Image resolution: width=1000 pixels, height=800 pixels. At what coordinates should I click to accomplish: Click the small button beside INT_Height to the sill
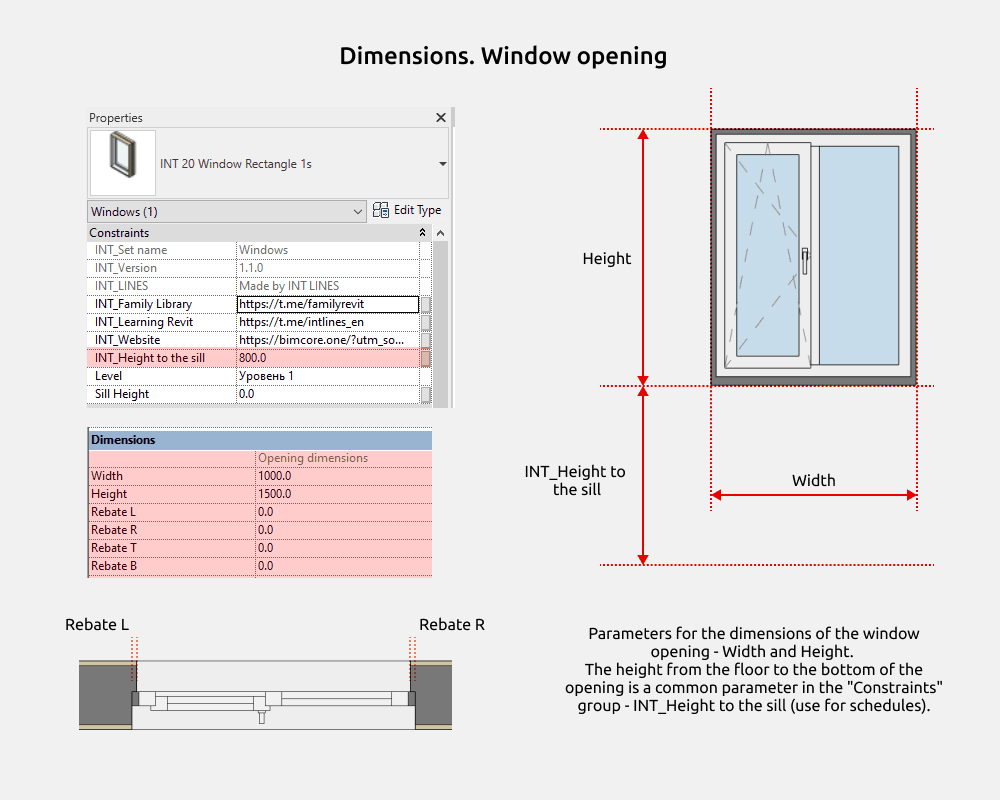coord(425,359)
